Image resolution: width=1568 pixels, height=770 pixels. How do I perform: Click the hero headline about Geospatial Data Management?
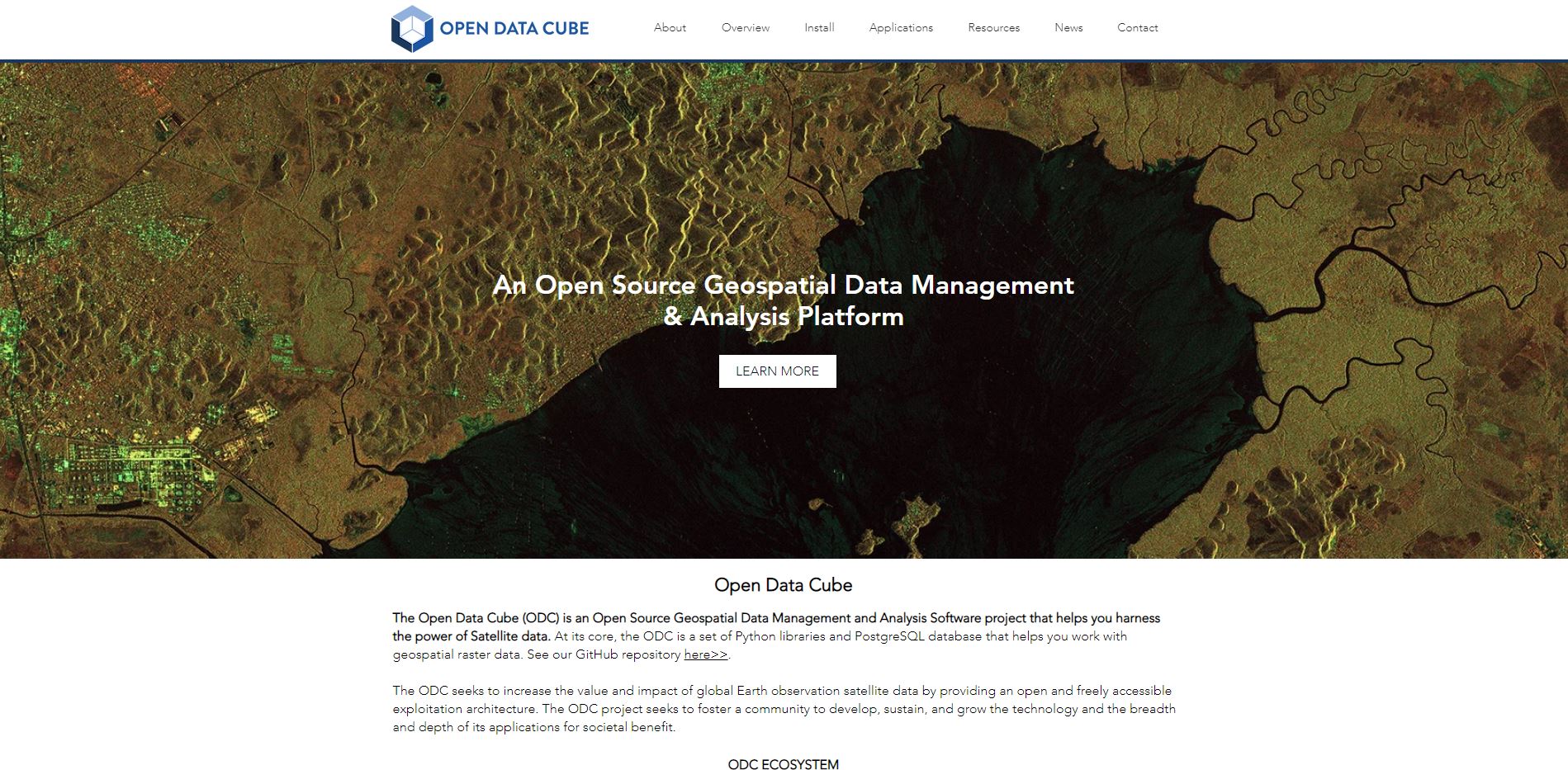(x=783, y=300)
